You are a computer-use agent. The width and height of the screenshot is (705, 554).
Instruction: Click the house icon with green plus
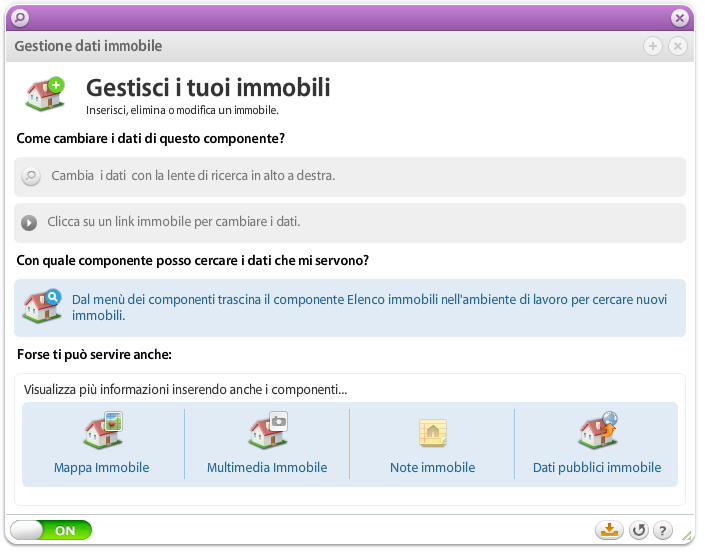[45, 94]
